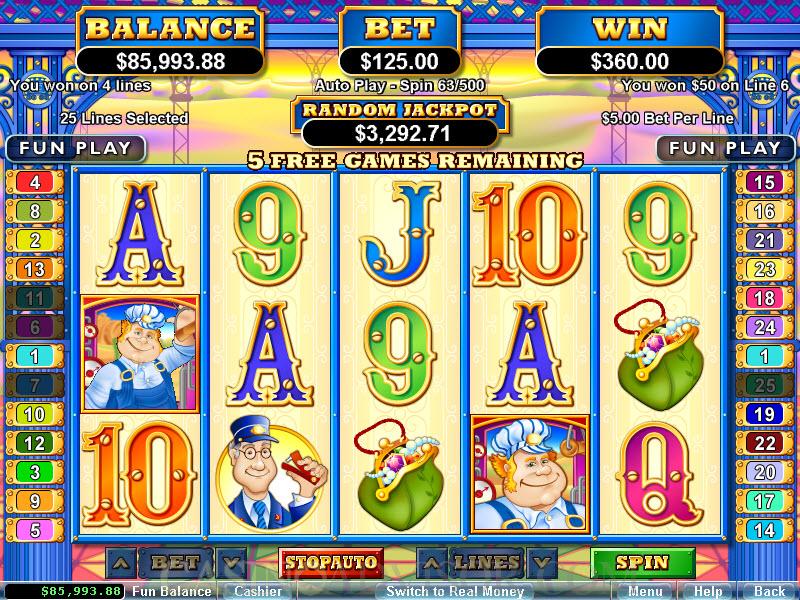Click the green jewel purse on reel five
Image resolution: width=800 pixels, height=600 pixels.
click(x=659, y=356)
